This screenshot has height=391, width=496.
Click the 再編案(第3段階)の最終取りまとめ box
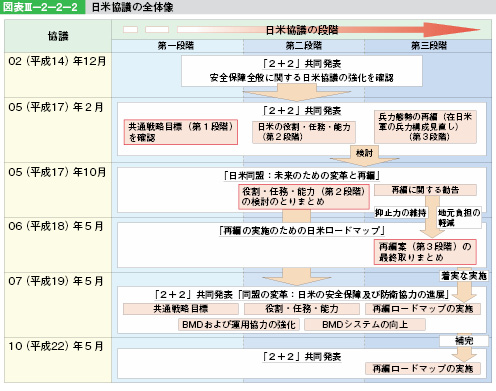coord(425,252)
